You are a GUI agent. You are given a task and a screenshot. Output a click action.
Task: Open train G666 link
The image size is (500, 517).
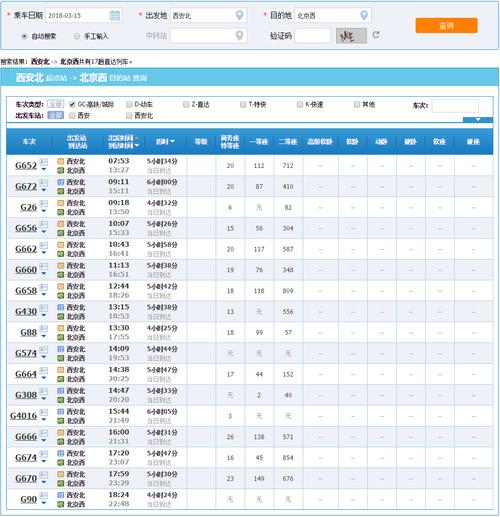[26, 436]
